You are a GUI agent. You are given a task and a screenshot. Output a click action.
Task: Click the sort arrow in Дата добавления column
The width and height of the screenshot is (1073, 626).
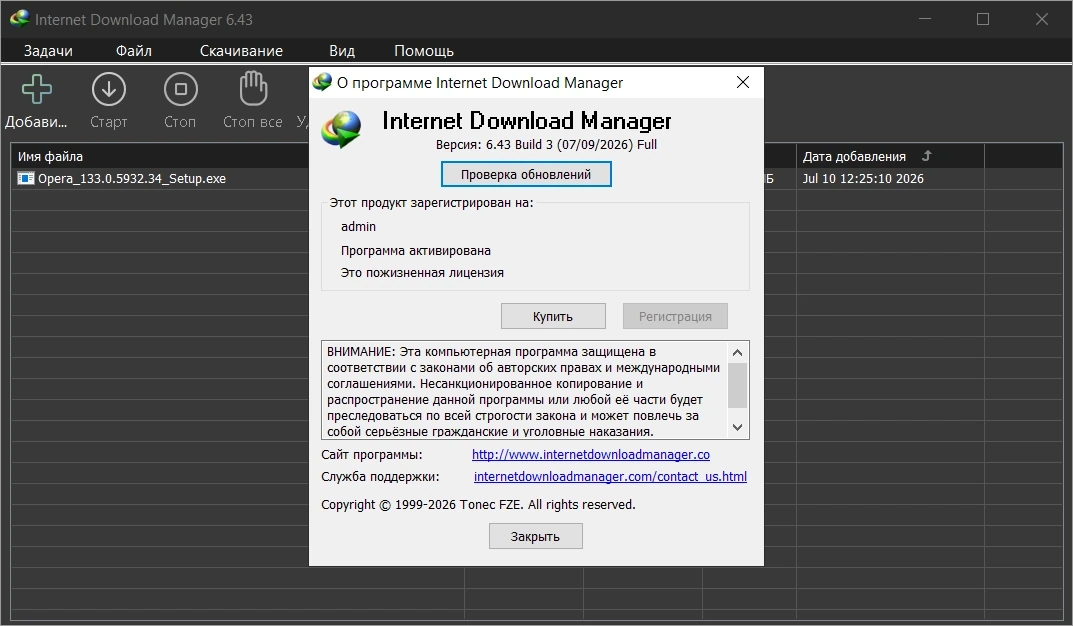click(927, 156)
